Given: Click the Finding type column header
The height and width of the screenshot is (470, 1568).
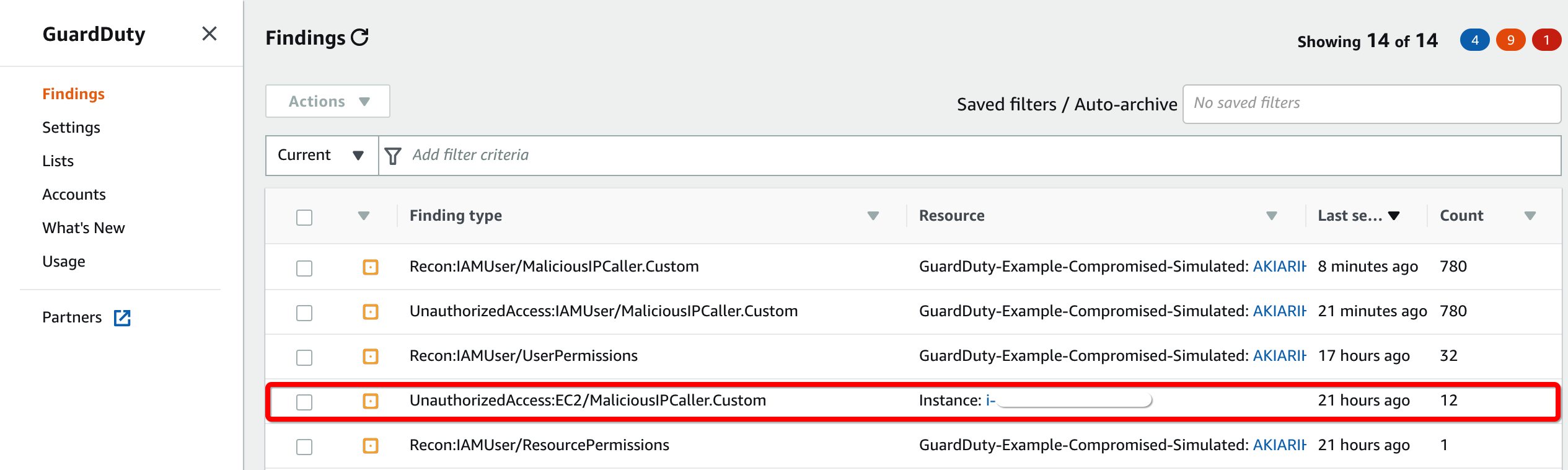Looking at the screenshot, I should pyautogui.click(x=456, y=215).
